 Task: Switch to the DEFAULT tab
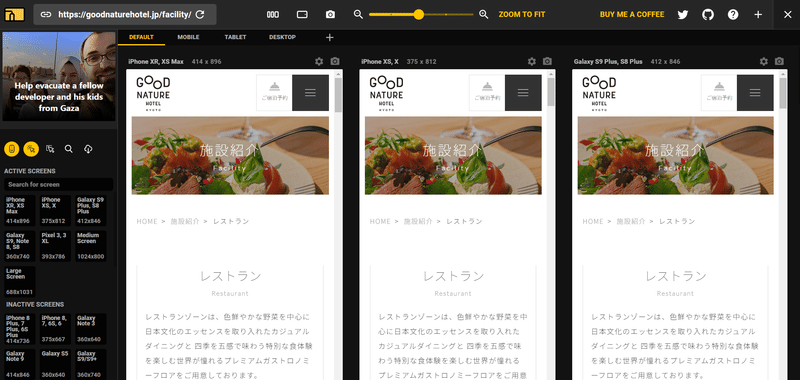(x=141, y=37)
